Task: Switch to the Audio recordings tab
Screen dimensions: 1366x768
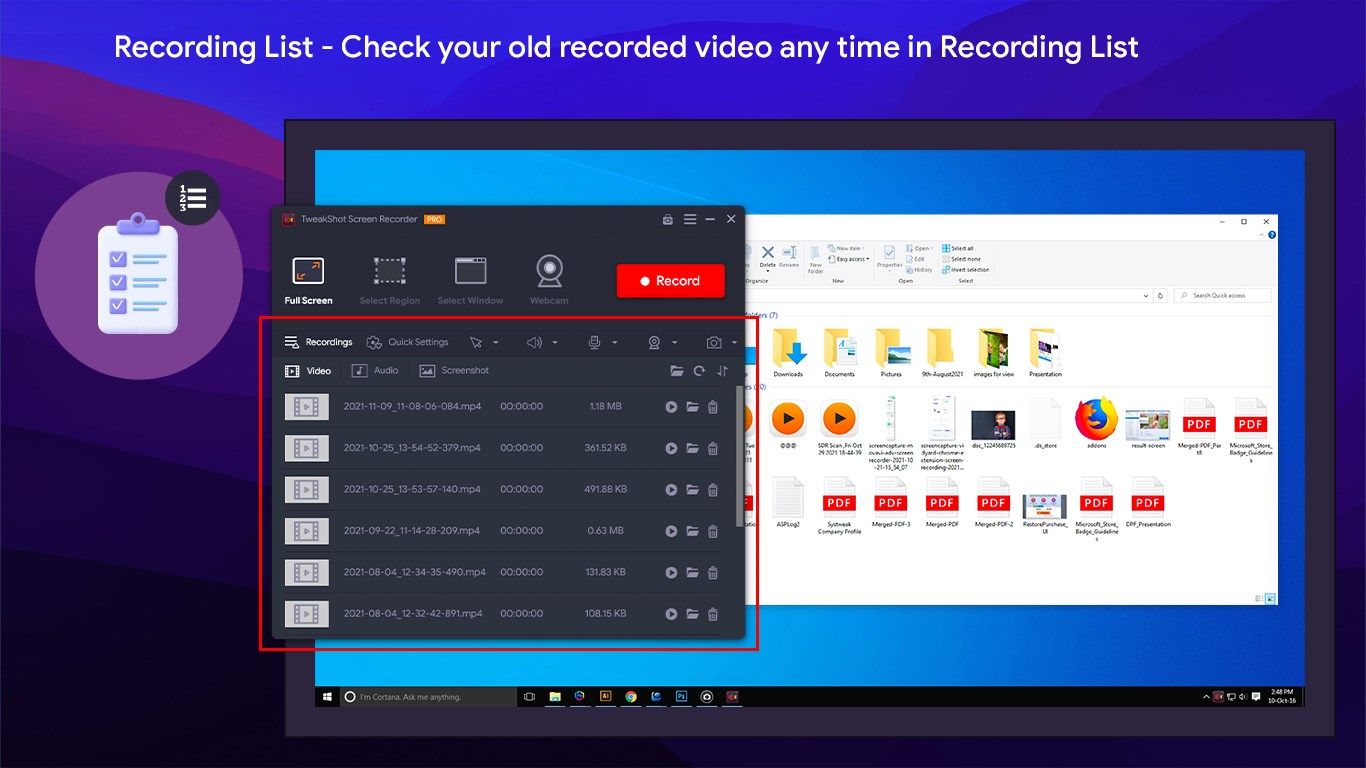Action: tap(375, 371)
